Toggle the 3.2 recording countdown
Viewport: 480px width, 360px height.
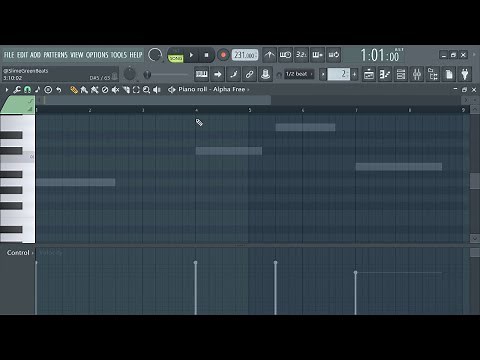[301, 55]
